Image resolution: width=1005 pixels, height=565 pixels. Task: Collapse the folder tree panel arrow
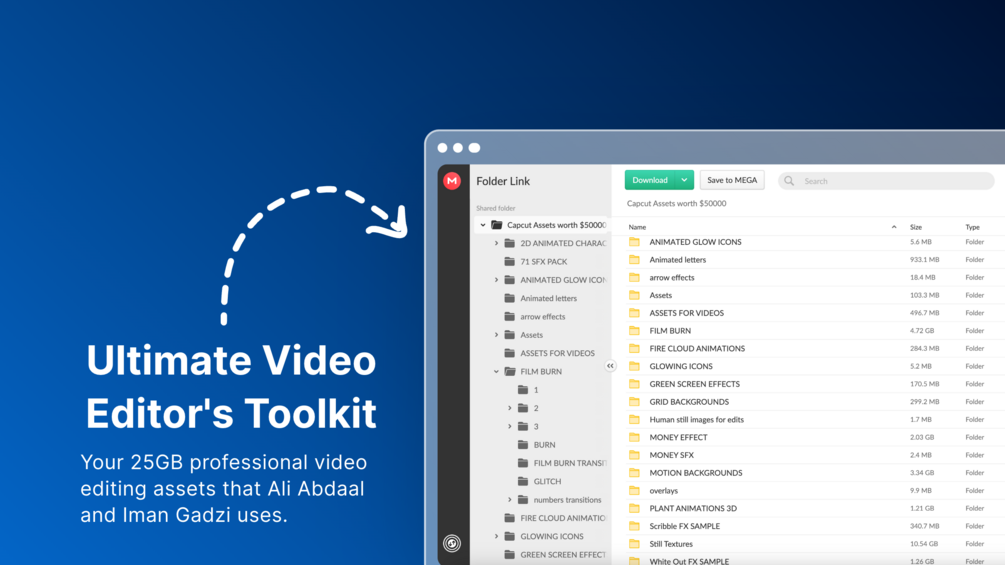click(610, 366)
